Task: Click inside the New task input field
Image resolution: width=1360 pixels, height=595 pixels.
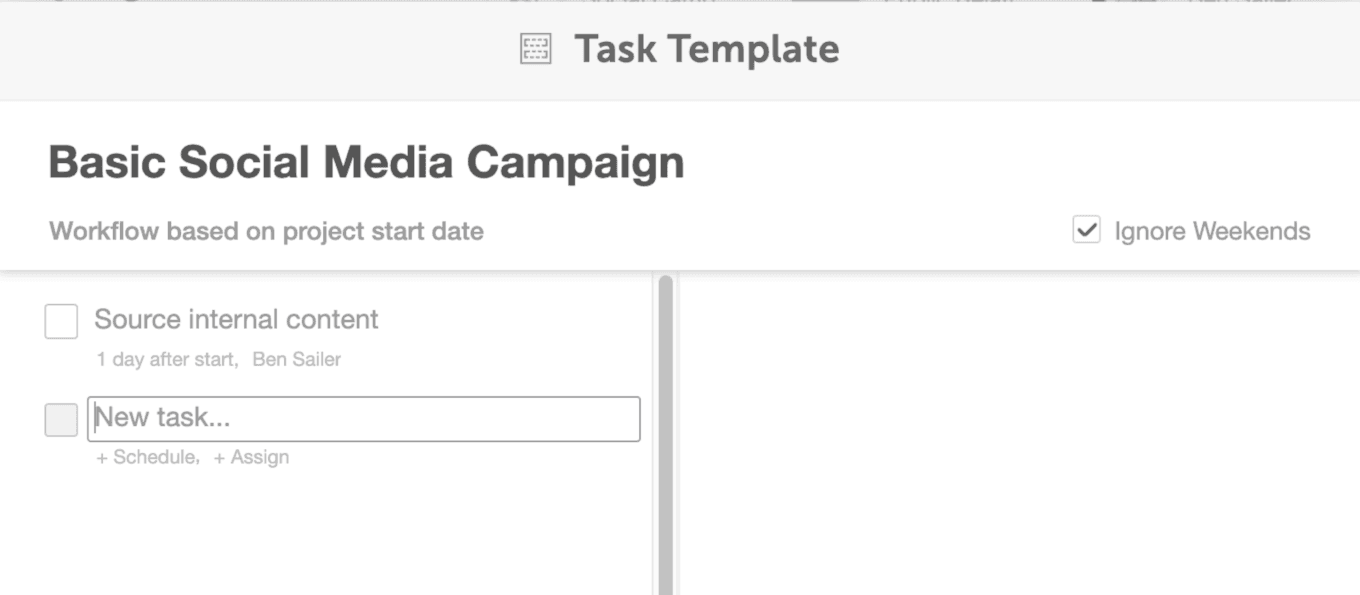Action: point(363,419)
